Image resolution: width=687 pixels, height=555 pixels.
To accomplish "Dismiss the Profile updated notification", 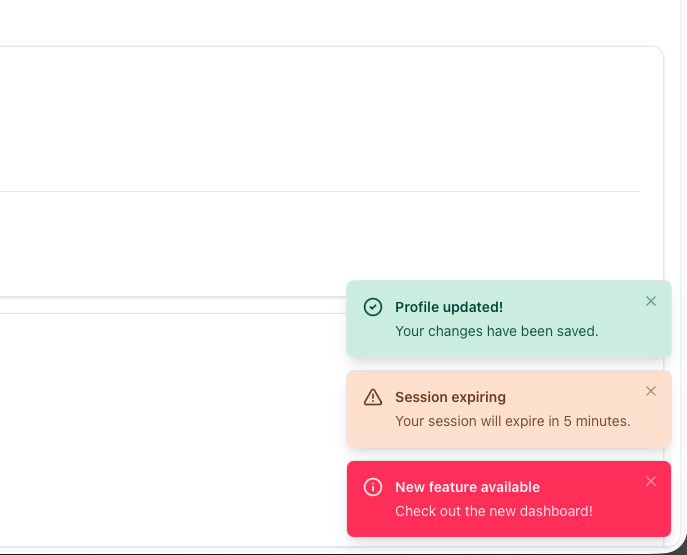I will (651, 301).
